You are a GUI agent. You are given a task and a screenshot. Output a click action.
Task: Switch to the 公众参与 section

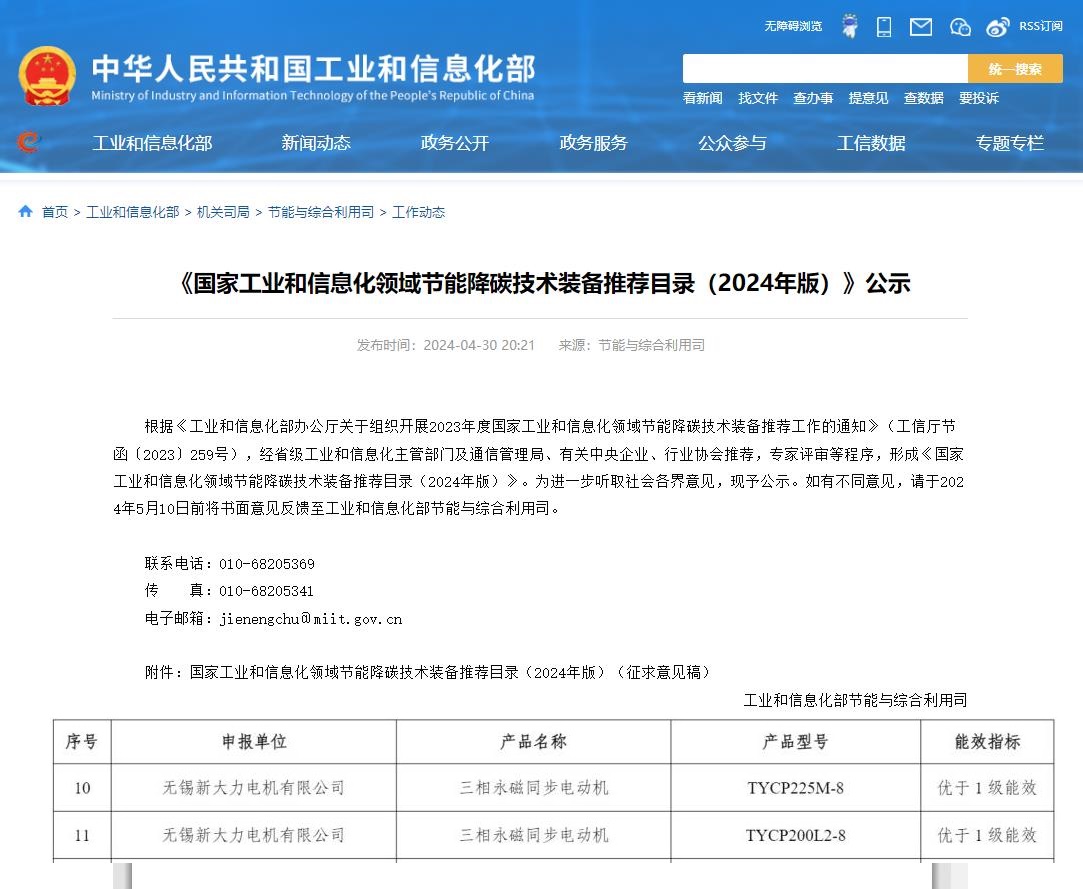[x=733, y=143]
